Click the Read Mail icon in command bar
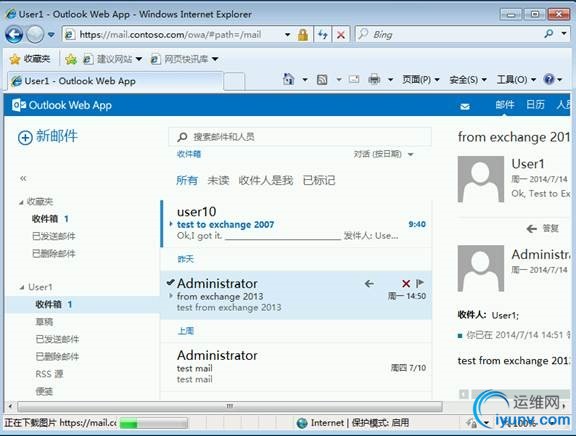This screenshot has width=576, height=436. (x=354, y=79)
